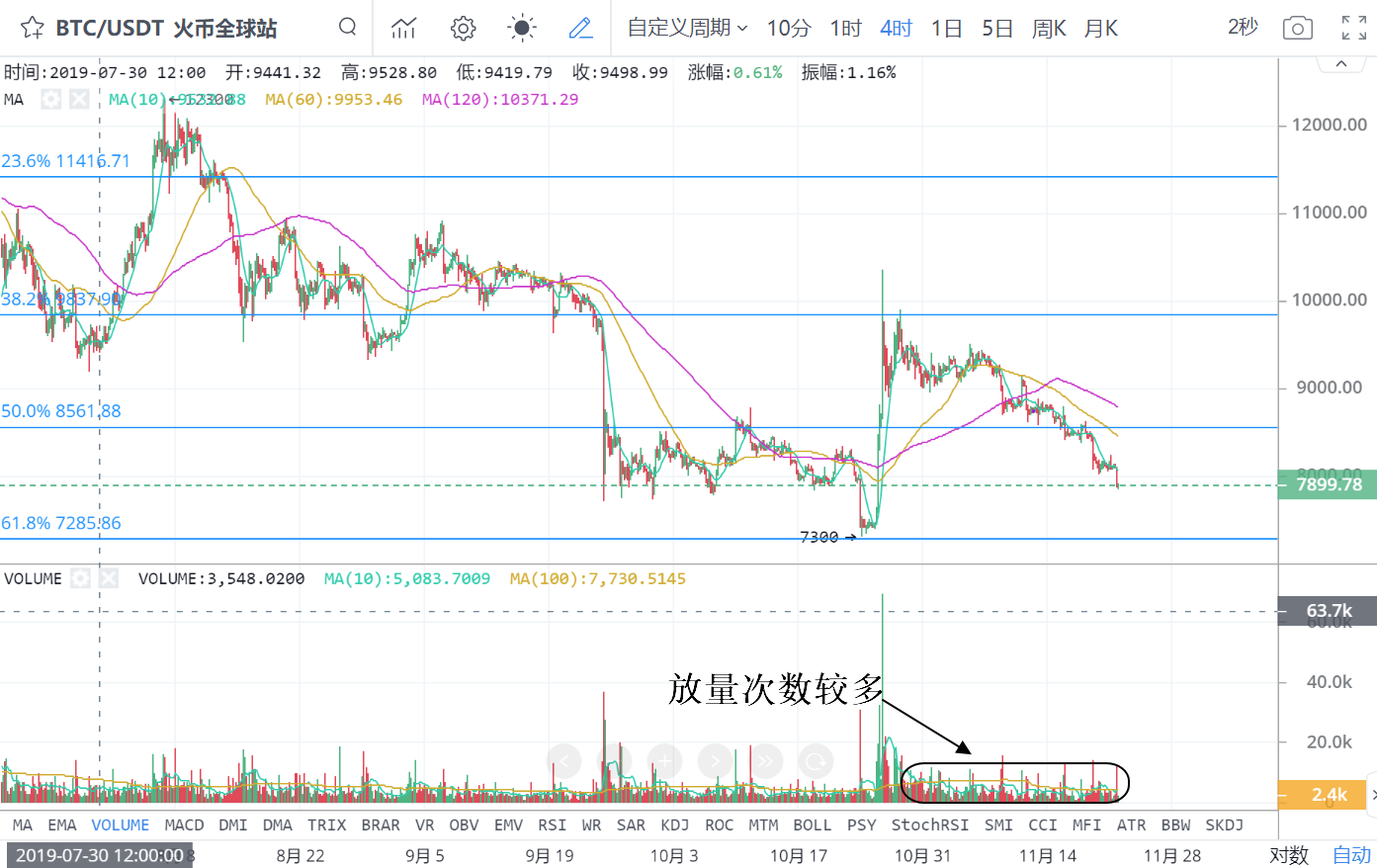Click the current price label 7899.78
The width and height of the screenshot is (1377, 868).
1329,484
